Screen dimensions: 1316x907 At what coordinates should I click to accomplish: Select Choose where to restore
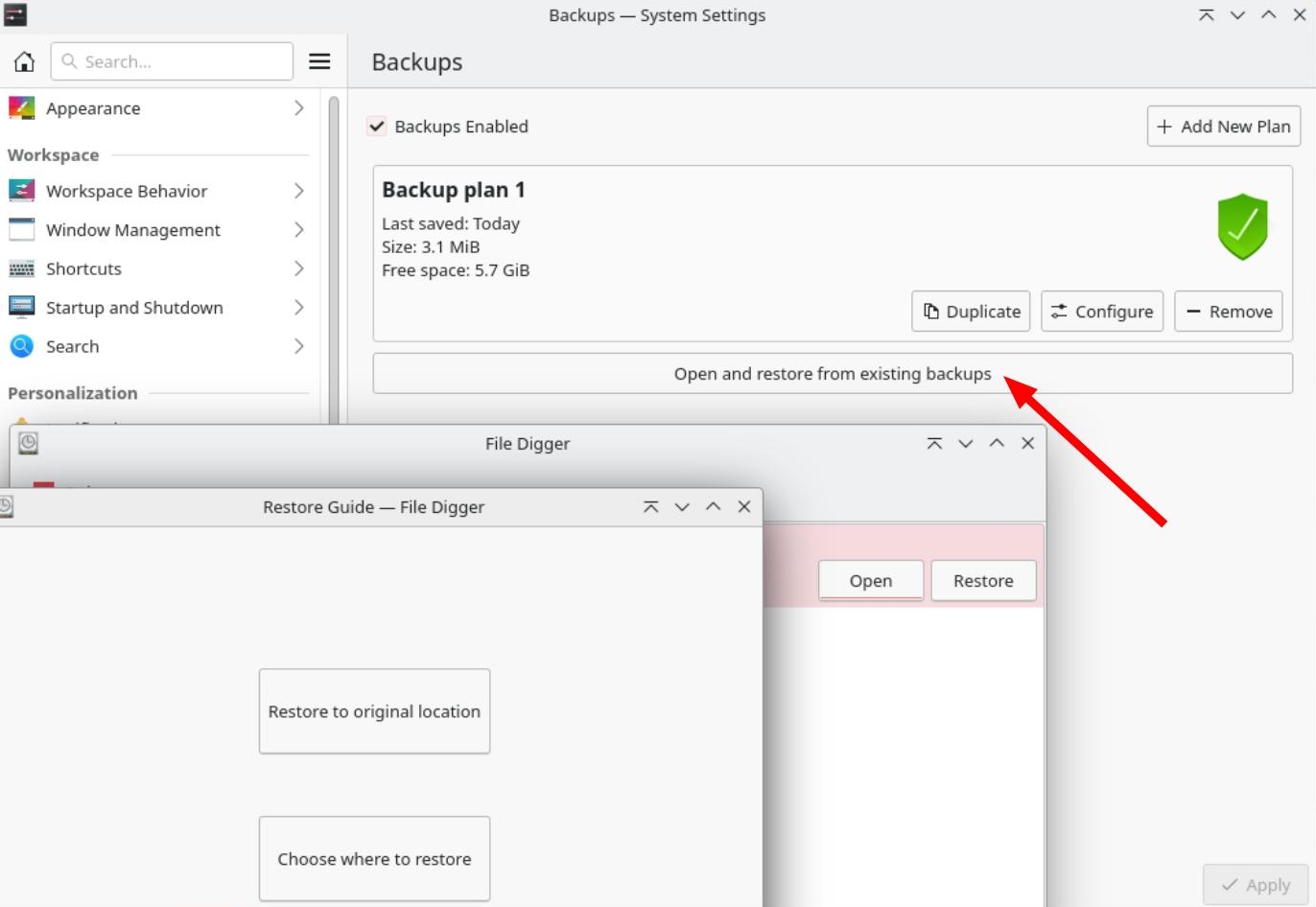[374, 859]
